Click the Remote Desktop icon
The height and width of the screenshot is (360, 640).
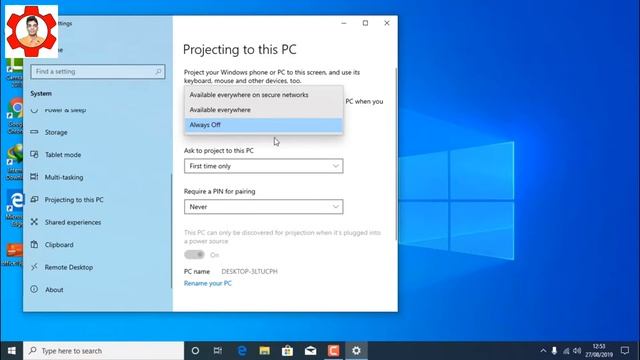34,267
